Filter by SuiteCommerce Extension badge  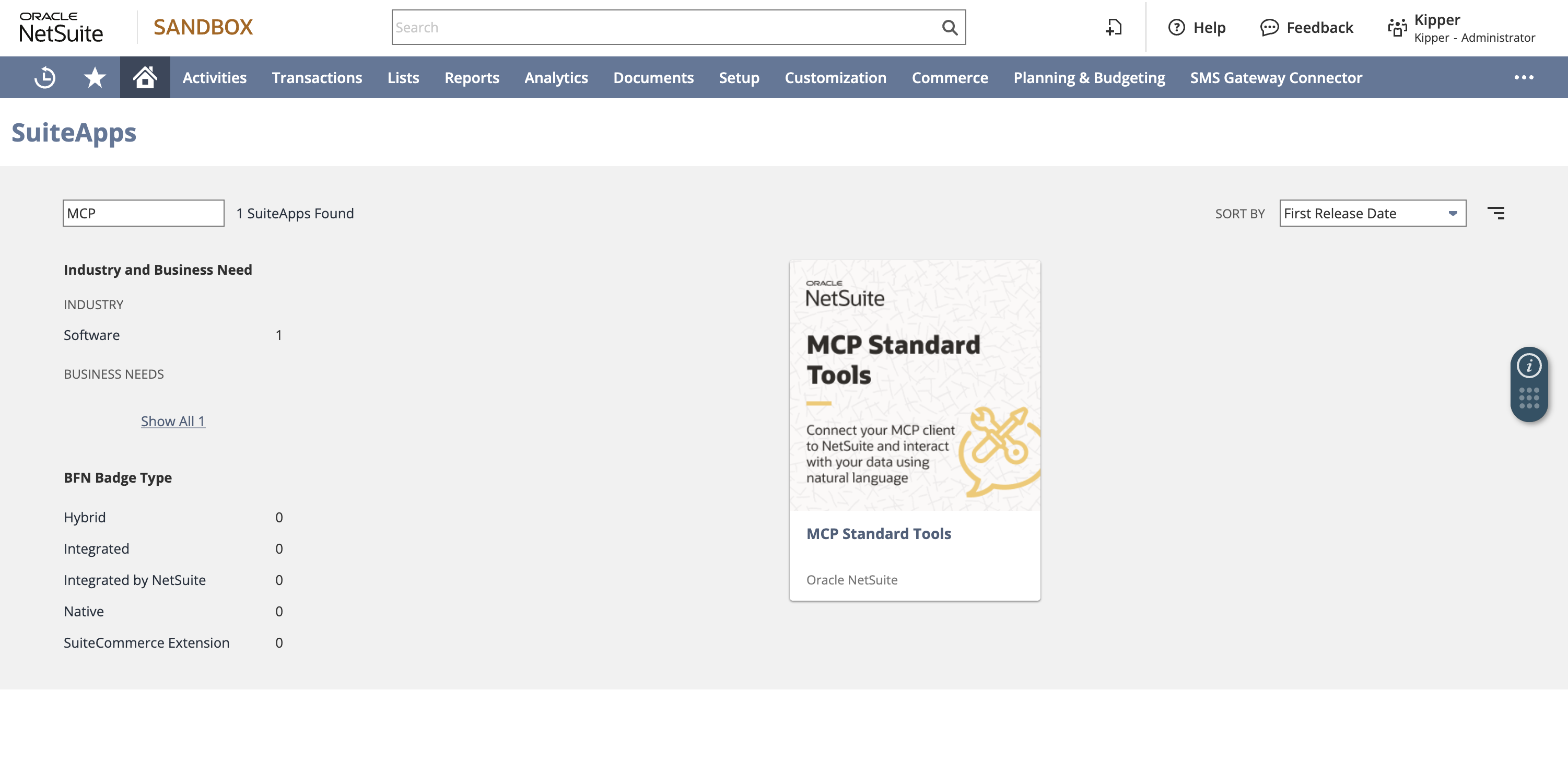(146, 642)
